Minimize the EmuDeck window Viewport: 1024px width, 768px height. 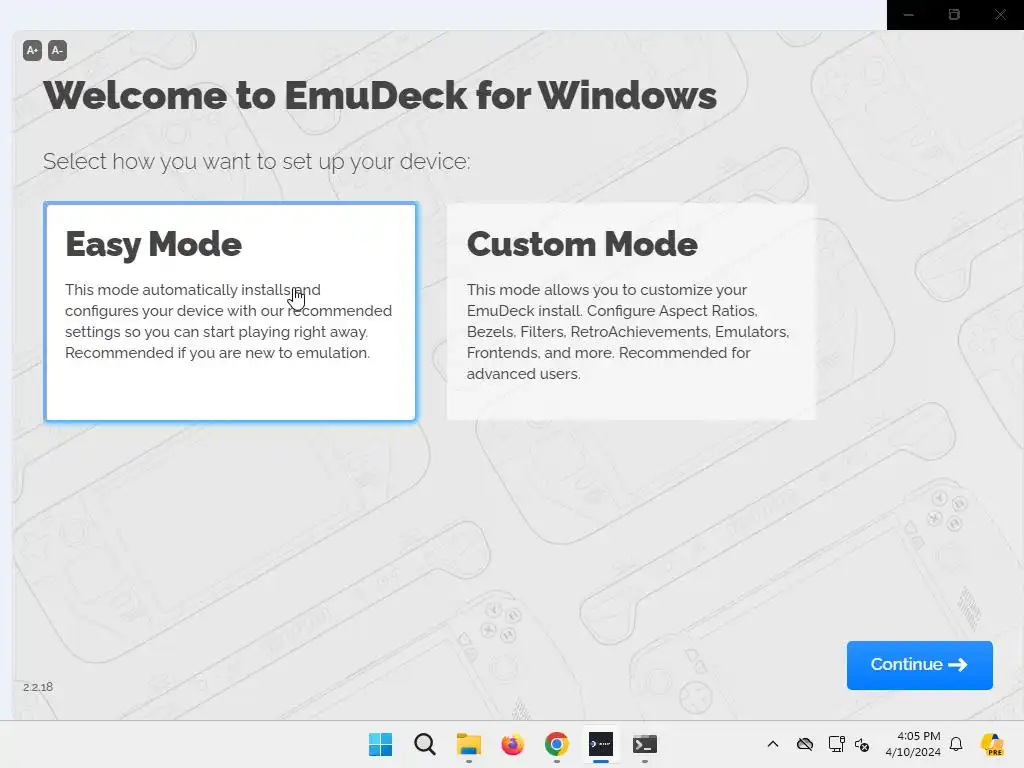click(908, 14)
